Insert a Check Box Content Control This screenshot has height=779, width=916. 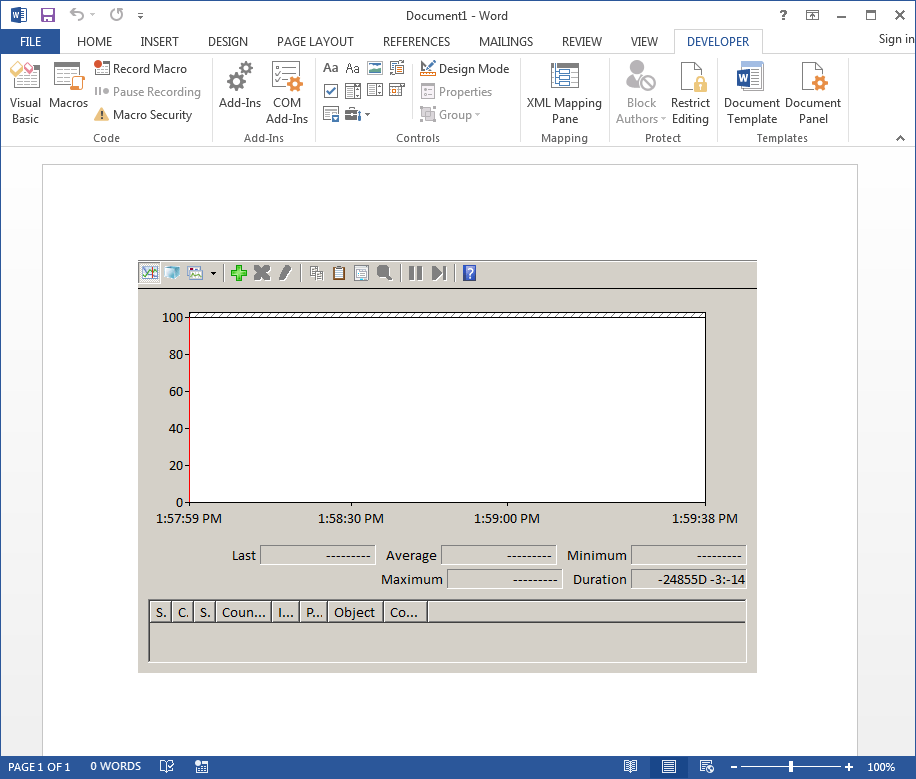click(x=331, y=91)
